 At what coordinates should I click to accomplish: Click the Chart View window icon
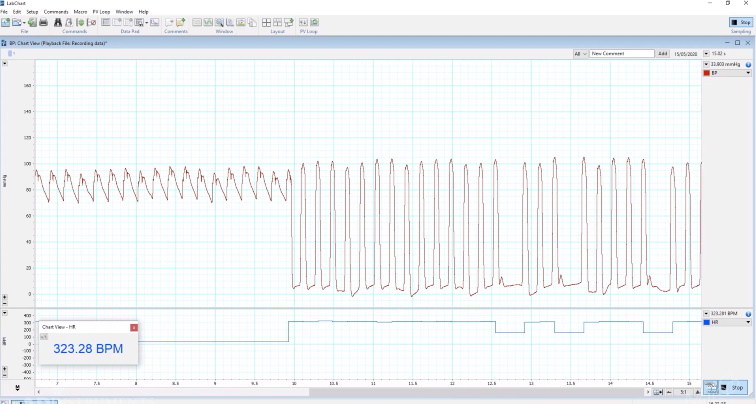197,22
